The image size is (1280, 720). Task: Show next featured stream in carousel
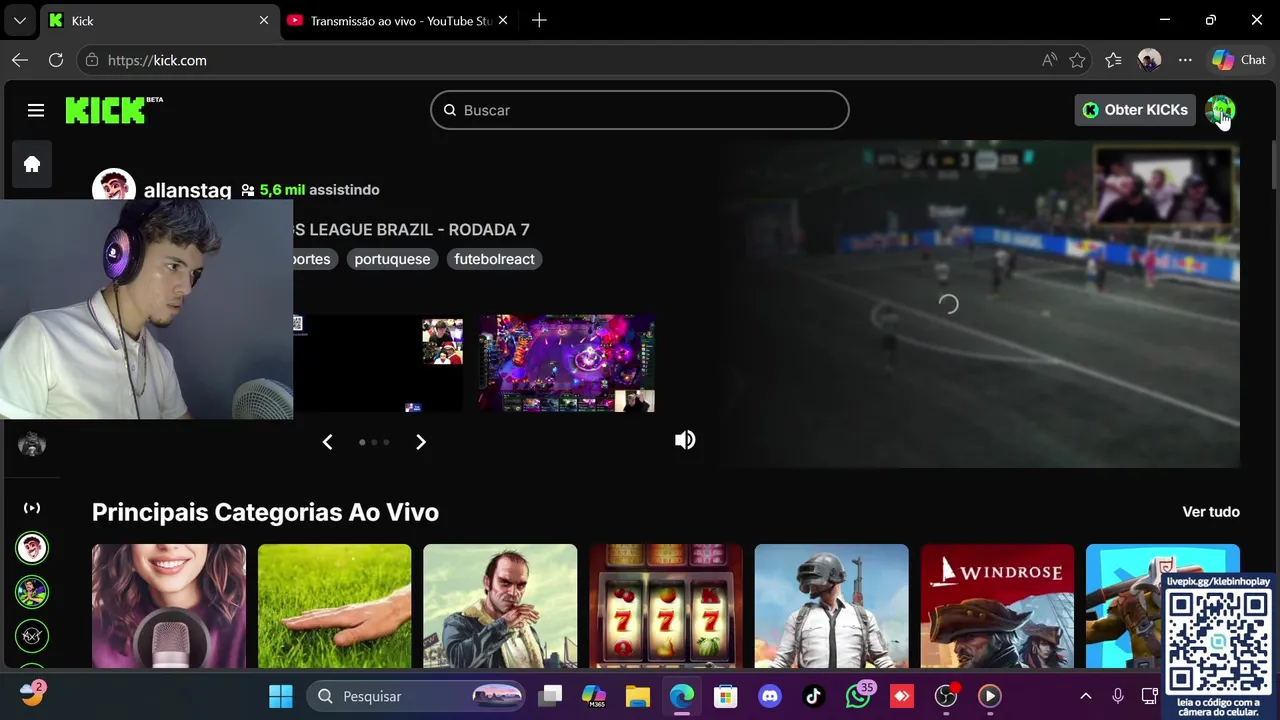click(x=421, y=442)
